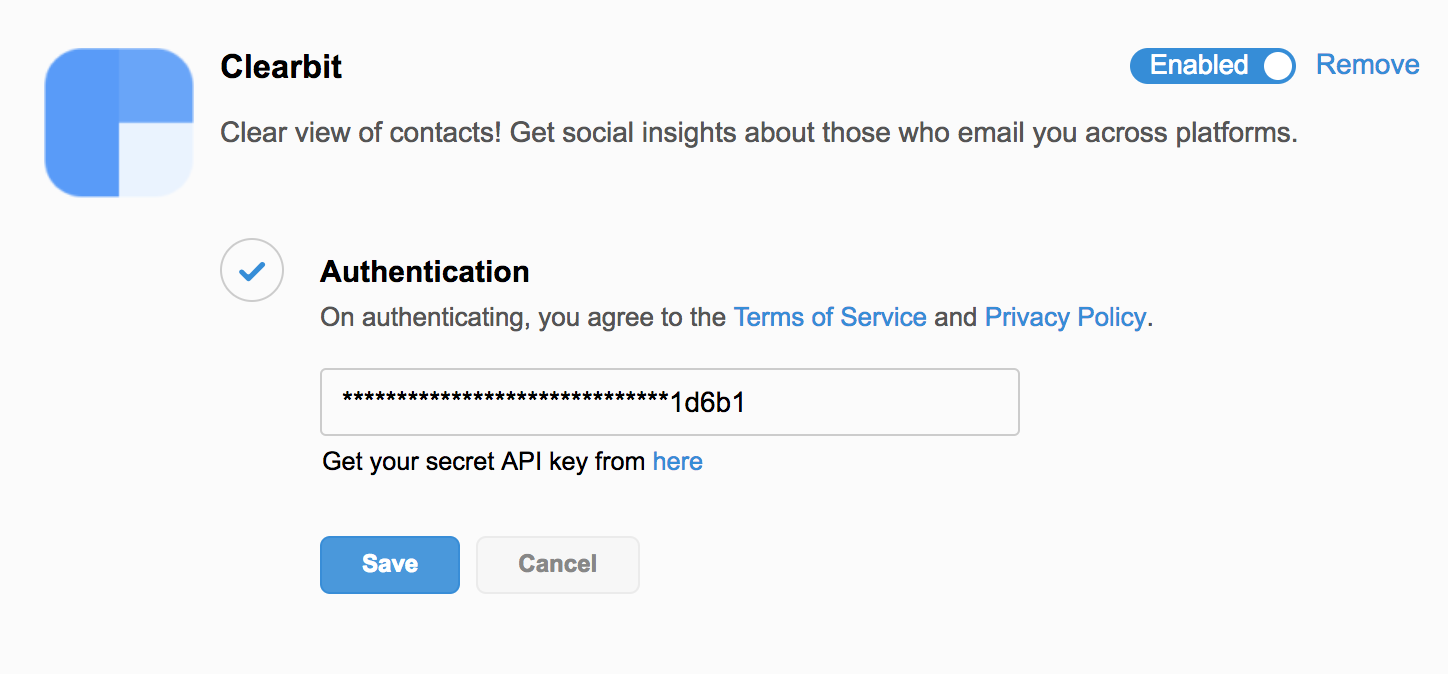Save the authentication settings
Screen dimensions: 1448x674
tap(390, 565)
